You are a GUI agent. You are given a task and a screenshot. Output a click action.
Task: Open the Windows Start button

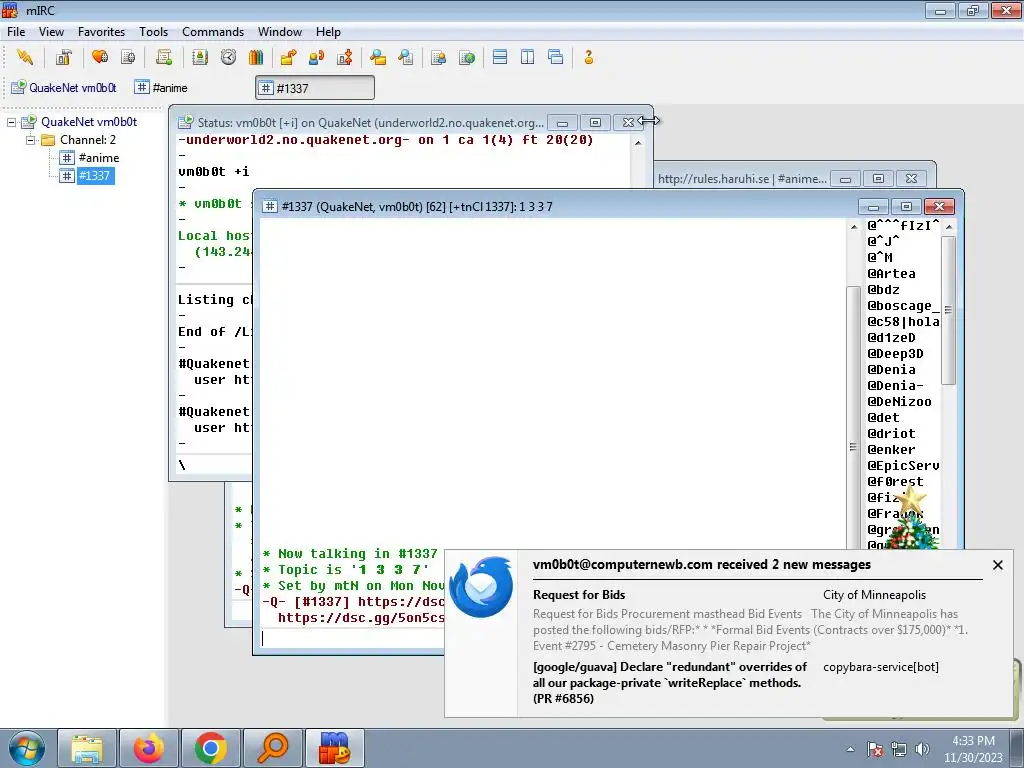click(x=27, y=748)
